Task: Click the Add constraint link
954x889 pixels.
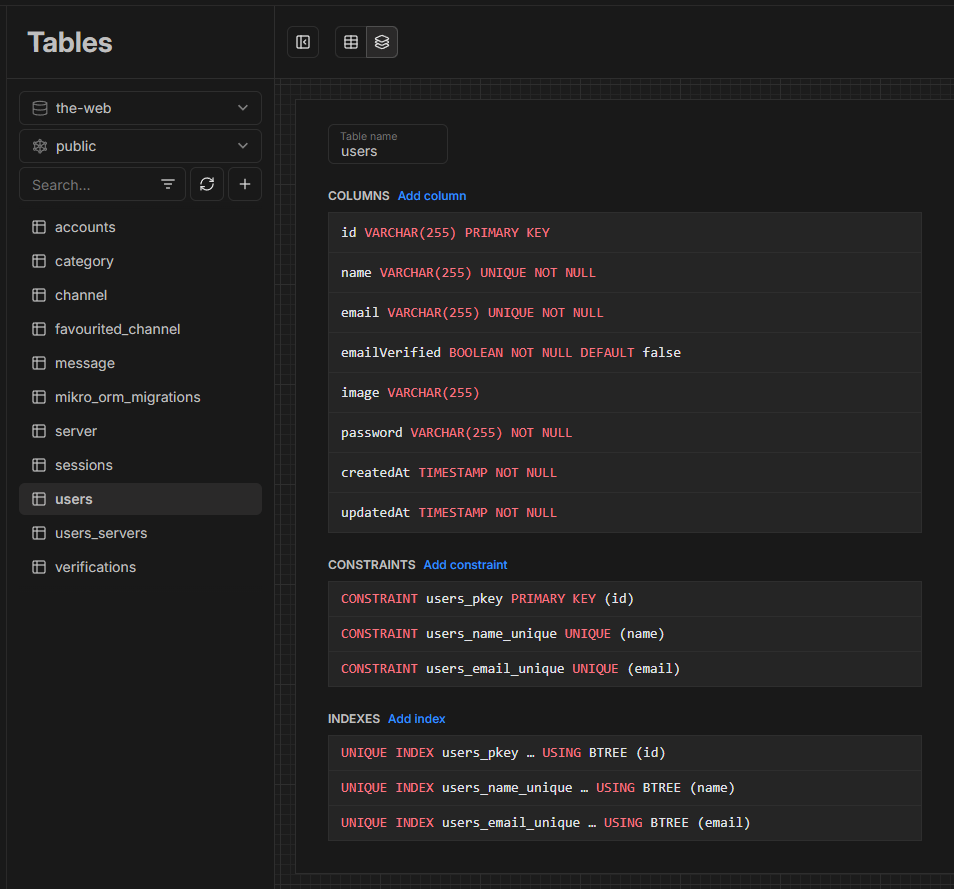Action: click(465, 565)
